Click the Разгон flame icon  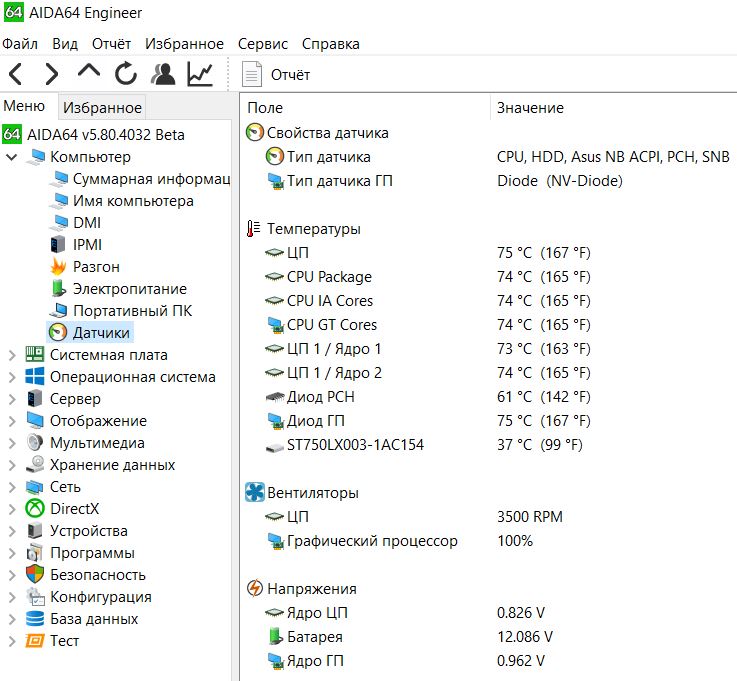click(x=58, y=266)
